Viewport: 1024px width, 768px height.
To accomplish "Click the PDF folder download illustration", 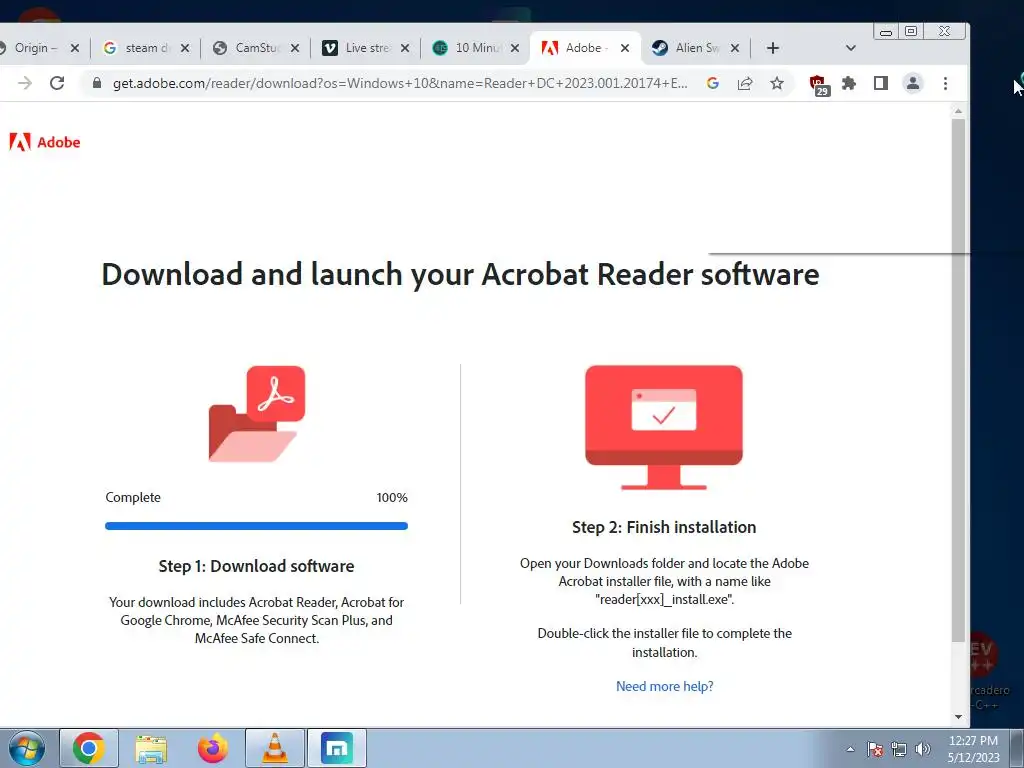I will (x=257, y=413).
